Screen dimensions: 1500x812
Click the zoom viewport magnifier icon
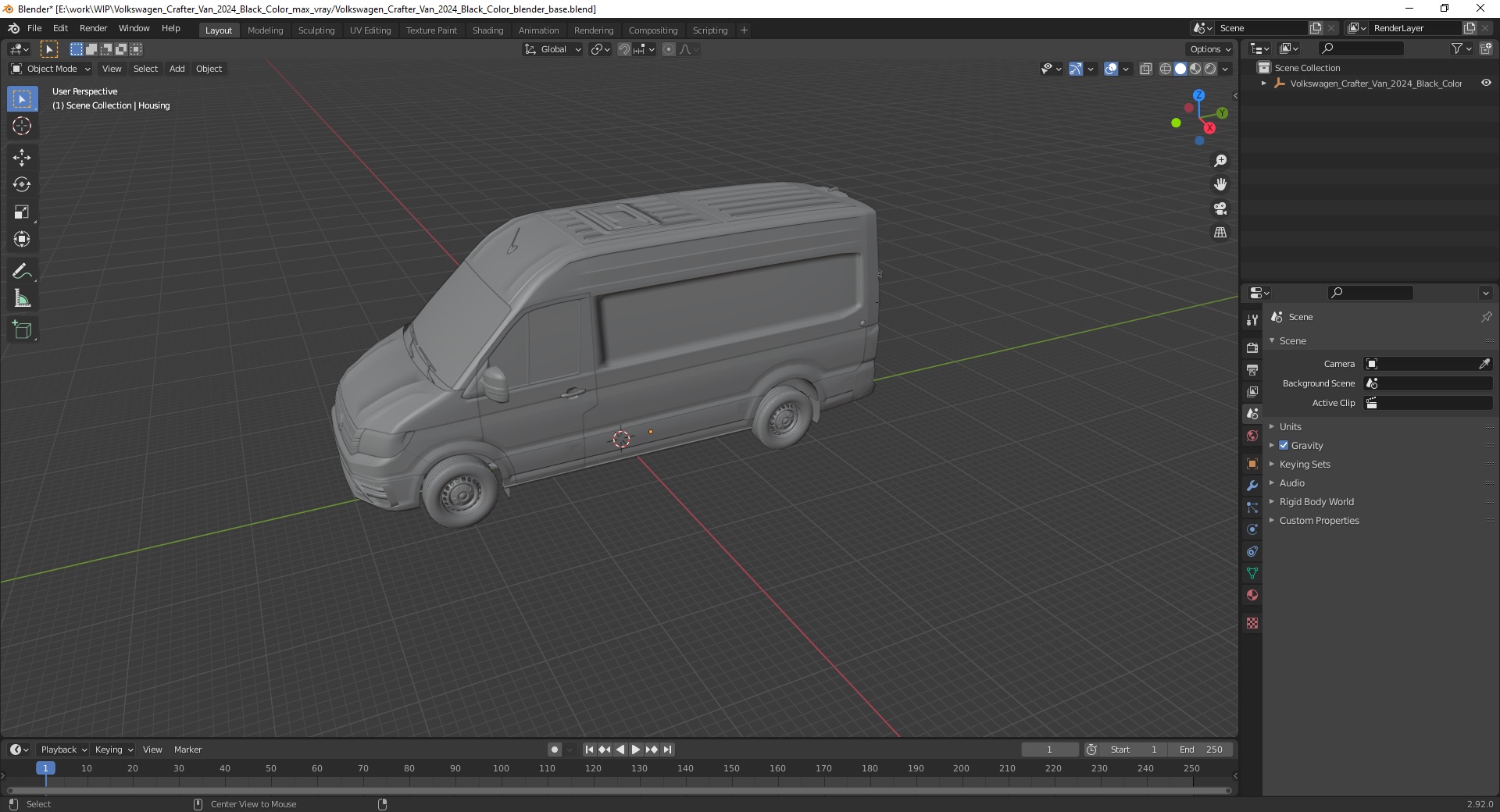point(1220,161)
